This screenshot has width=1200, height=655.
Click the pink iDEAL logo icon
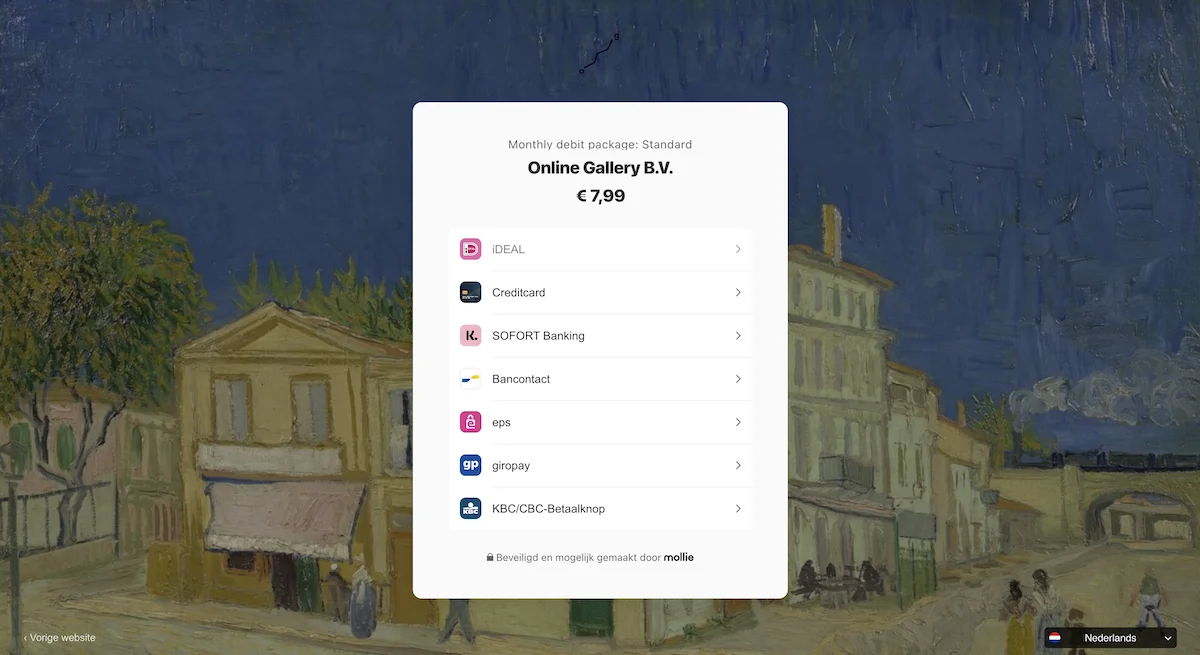tap(471, 249)
